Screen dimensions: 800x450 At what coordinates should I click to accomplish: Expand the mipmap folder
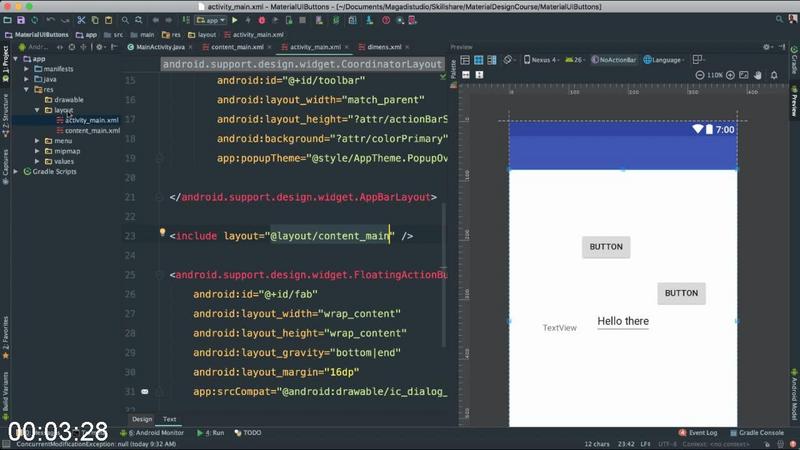tap(37, 151)
